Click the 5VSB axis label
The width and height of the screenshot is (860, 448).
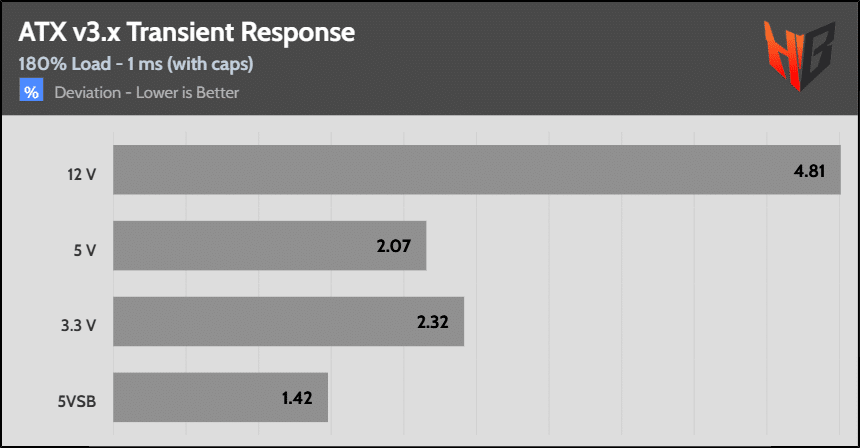[76, 398]
